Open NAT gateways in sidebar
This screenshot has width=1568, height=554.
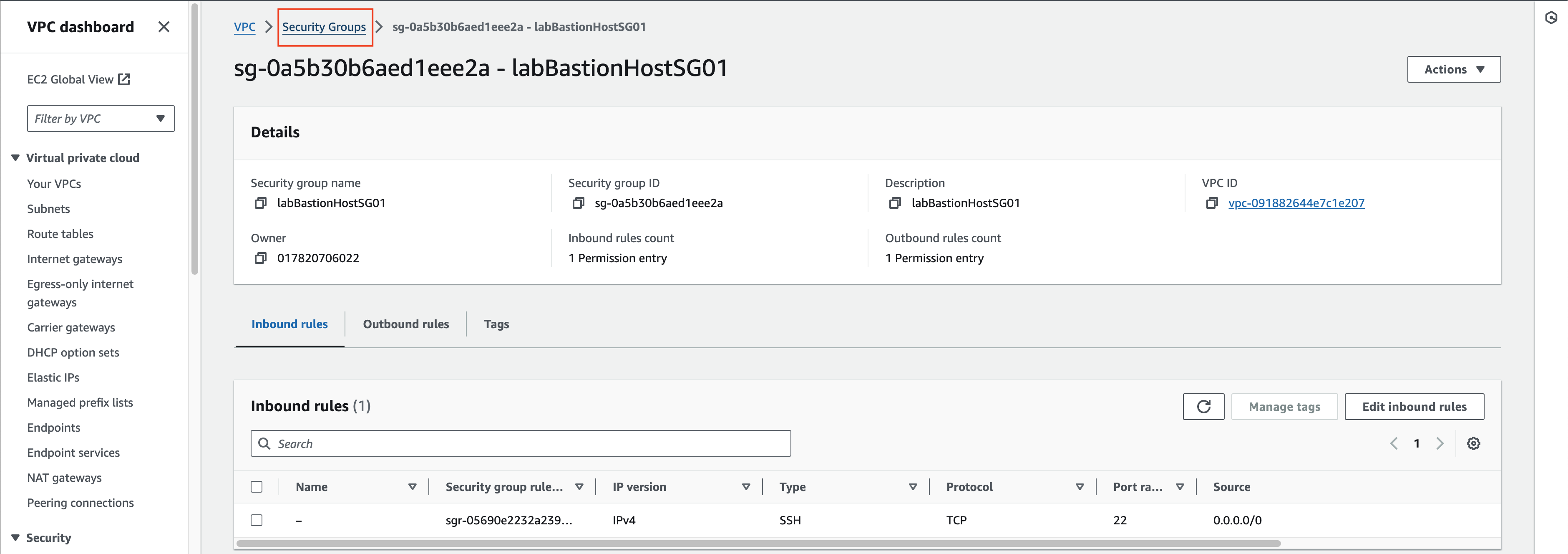coord(65,477)
